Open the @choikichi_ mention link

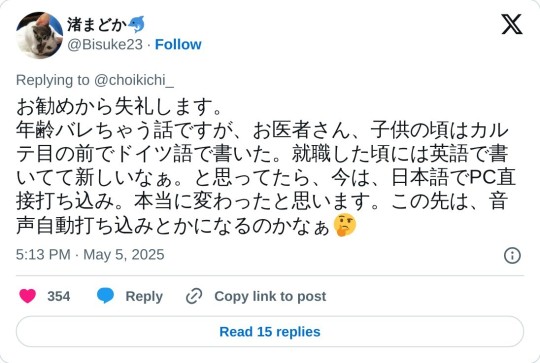click(x=134, y=80)
